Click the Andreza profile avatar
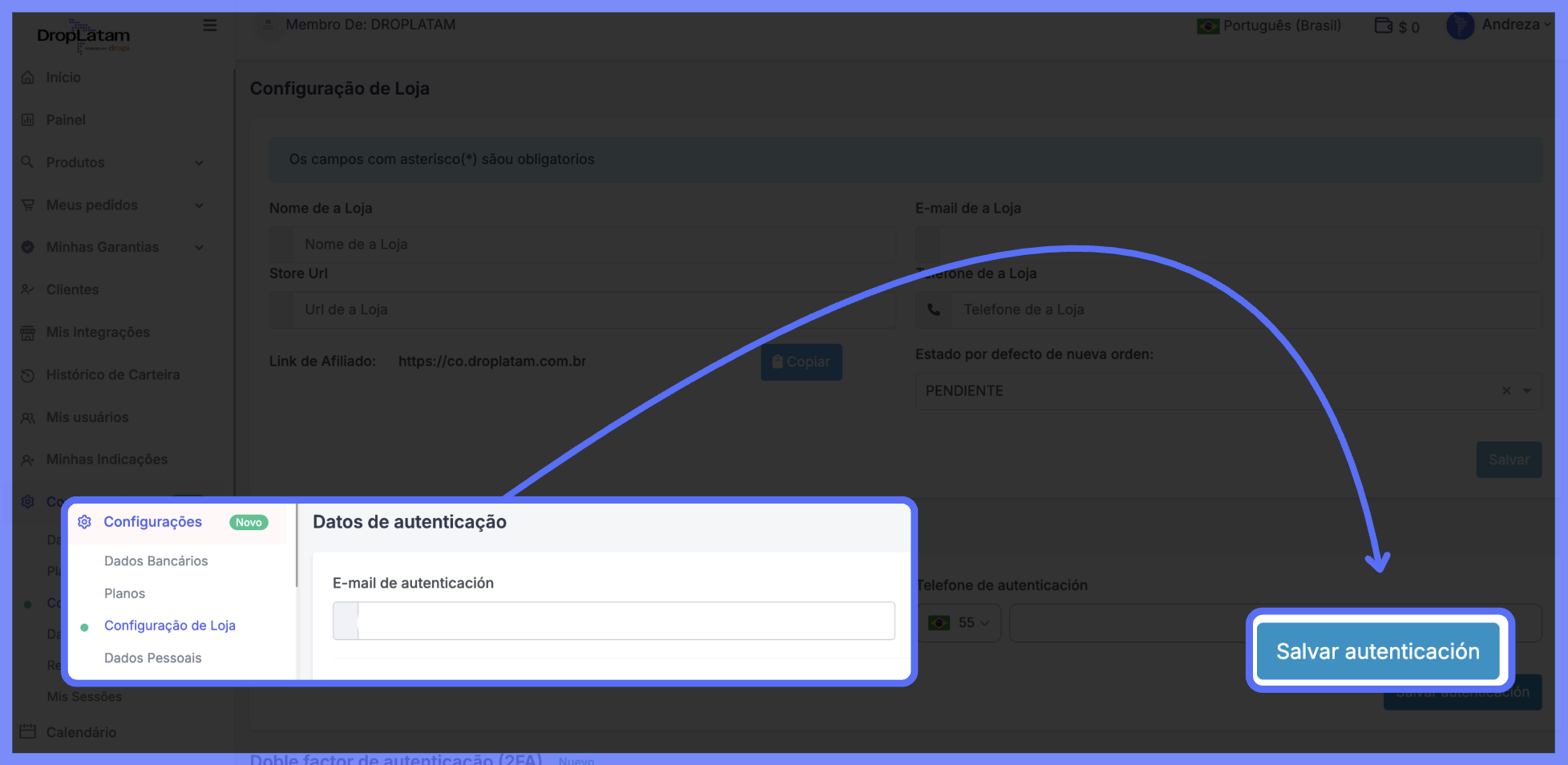This screenshot has width=1568, height=765. [1460, 26]
